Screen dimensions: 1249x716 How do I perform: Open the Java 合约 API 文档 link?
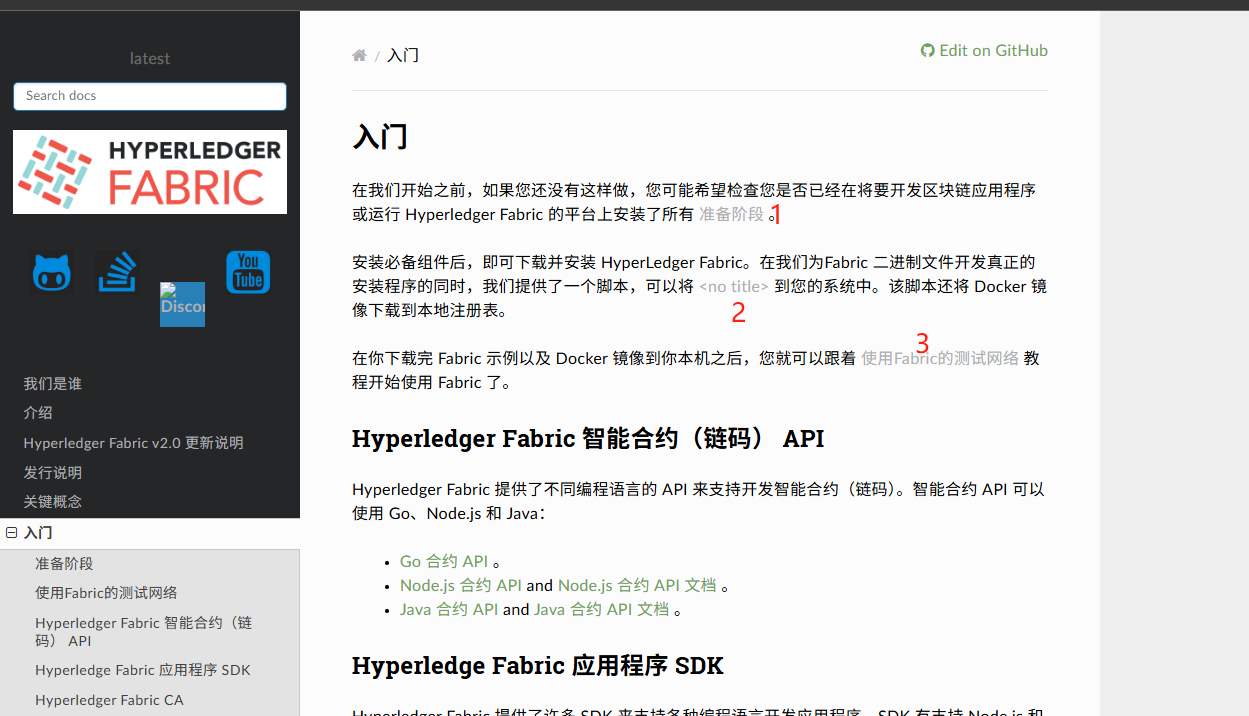click(x=601, y=609)
